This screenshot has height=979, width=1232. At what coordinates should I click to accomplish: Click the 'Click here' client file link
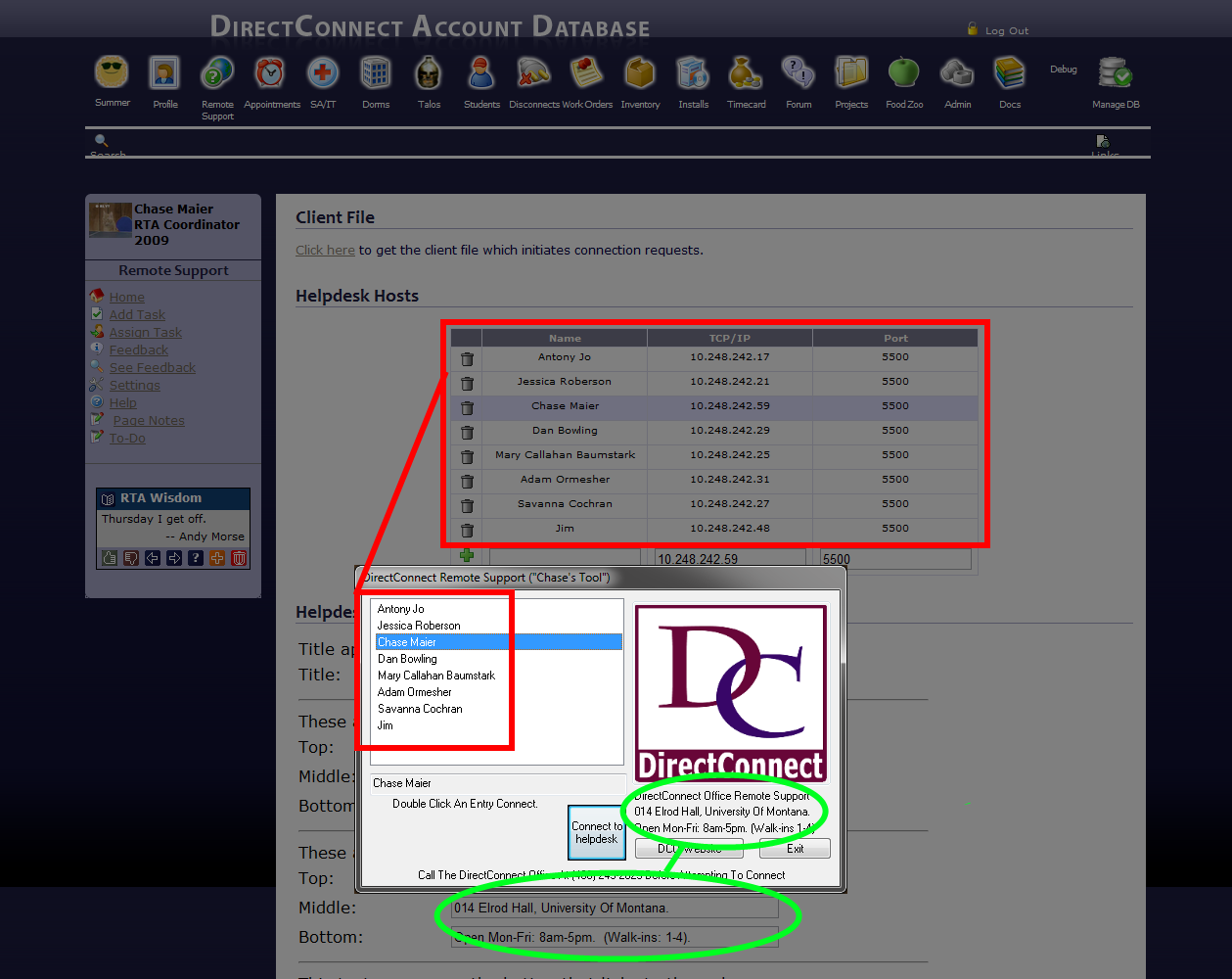[325, 251]
